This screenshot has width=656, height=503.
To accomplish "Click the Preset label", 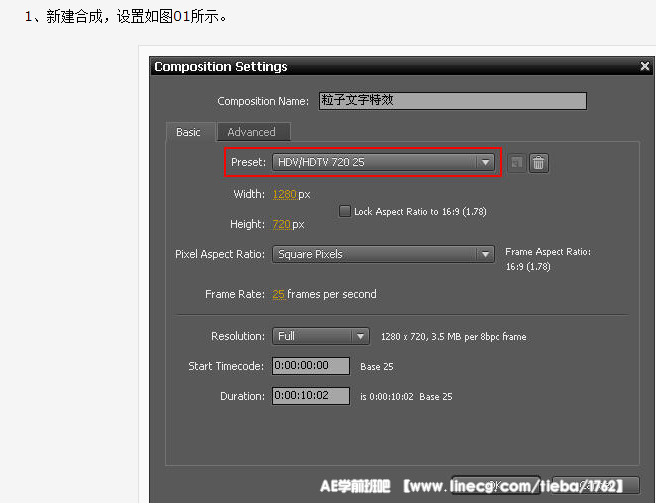I will coord(248,162).
